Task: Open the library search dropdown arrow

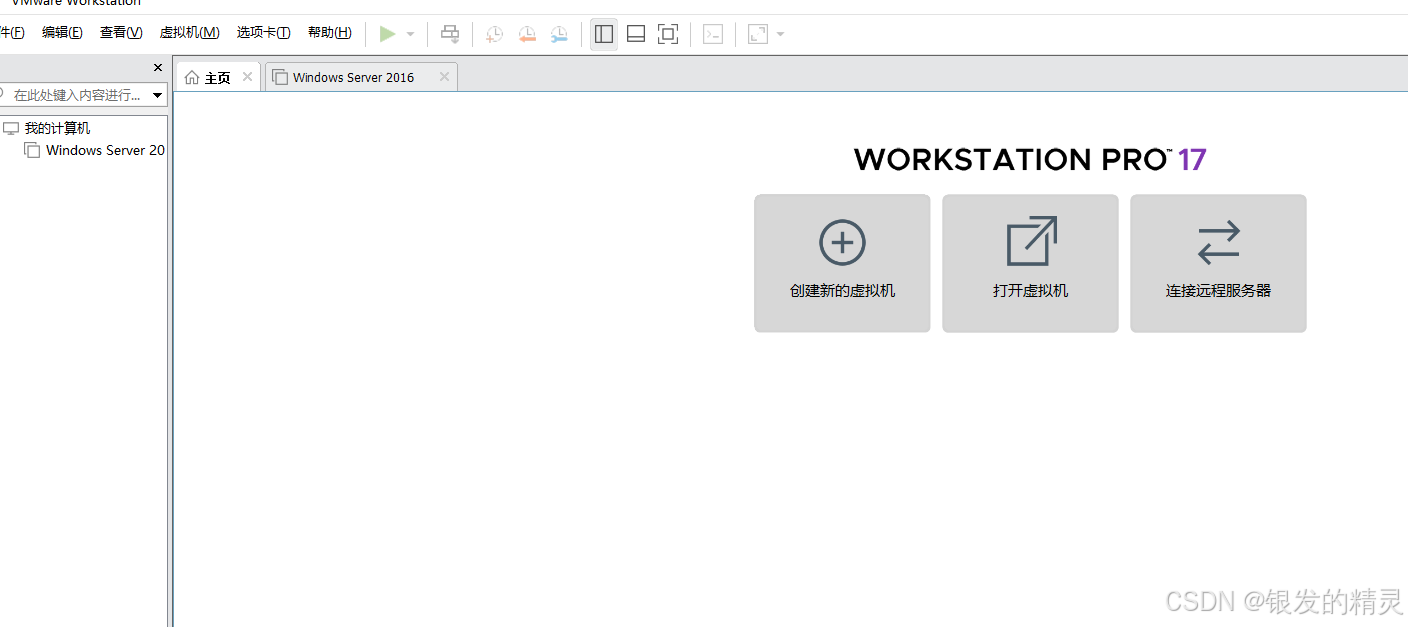Action: tap(158, 96)
